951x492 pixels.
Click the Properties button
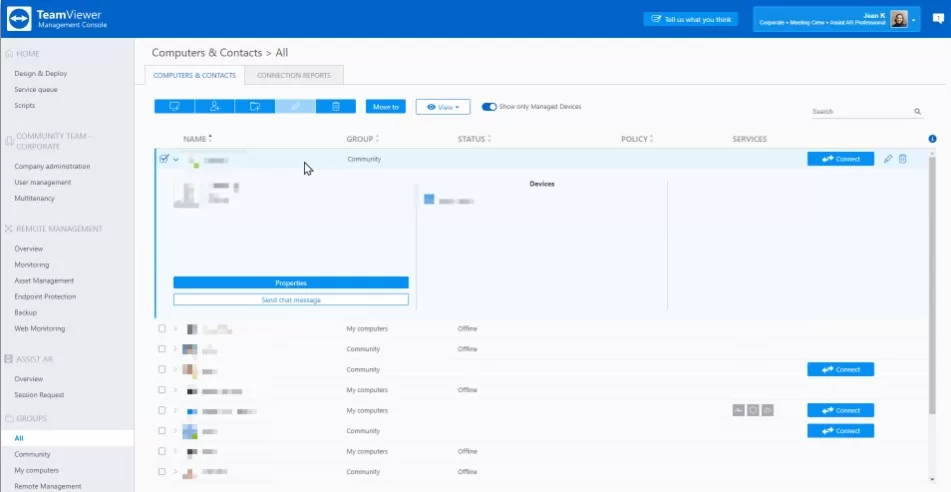coord(291,283)
